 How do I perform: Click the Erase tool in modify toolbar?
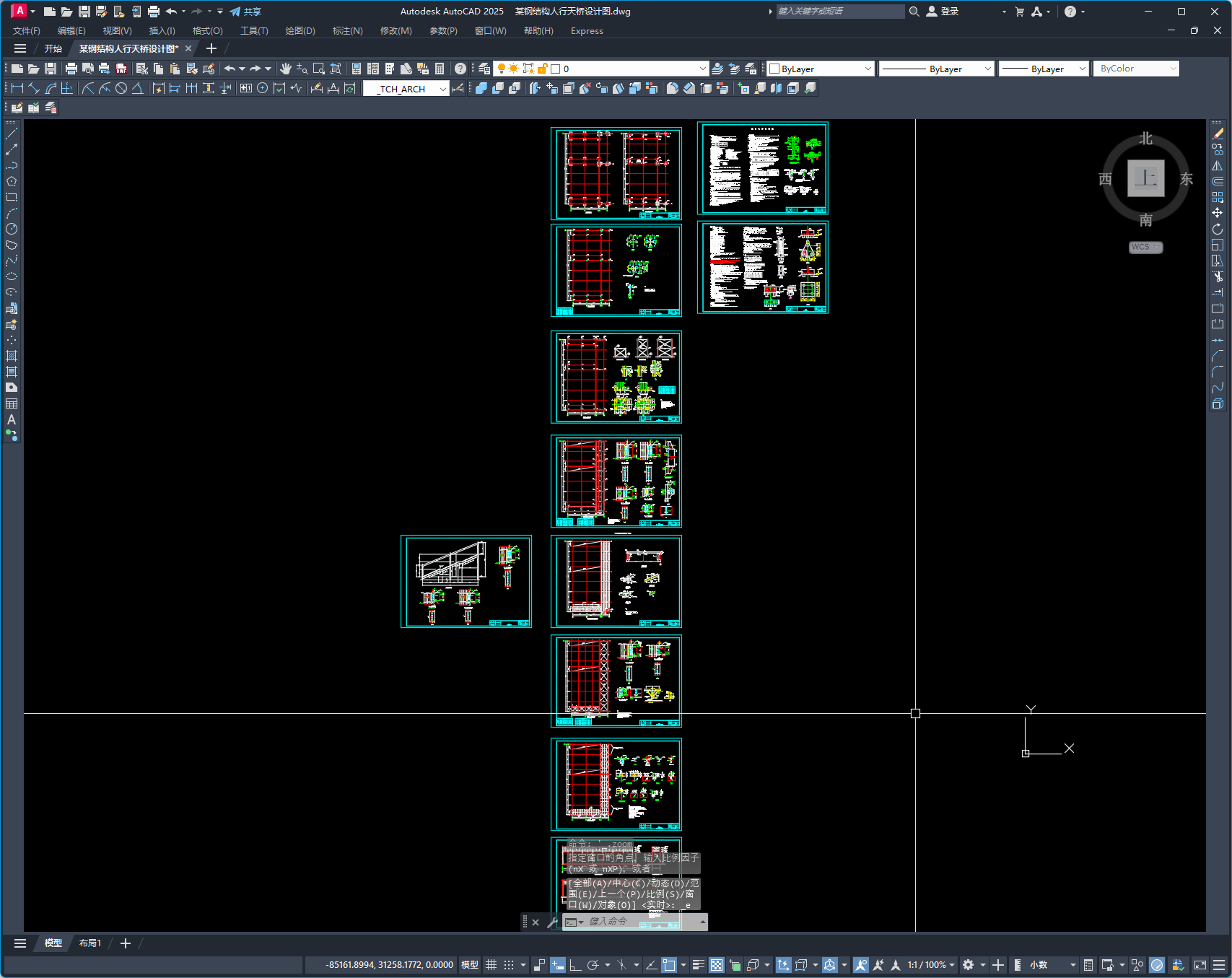(x=1218, y=134)
